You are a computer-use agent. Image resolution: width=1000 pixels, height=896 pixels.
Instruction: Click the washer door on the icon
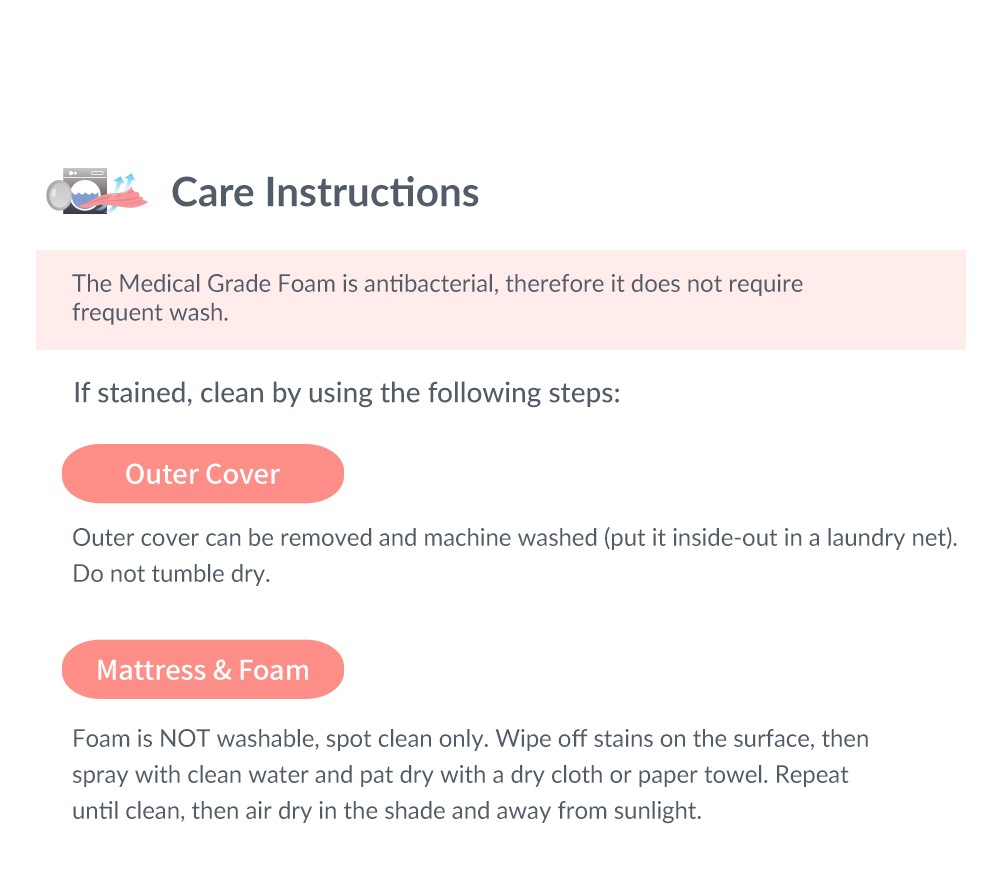59,196
